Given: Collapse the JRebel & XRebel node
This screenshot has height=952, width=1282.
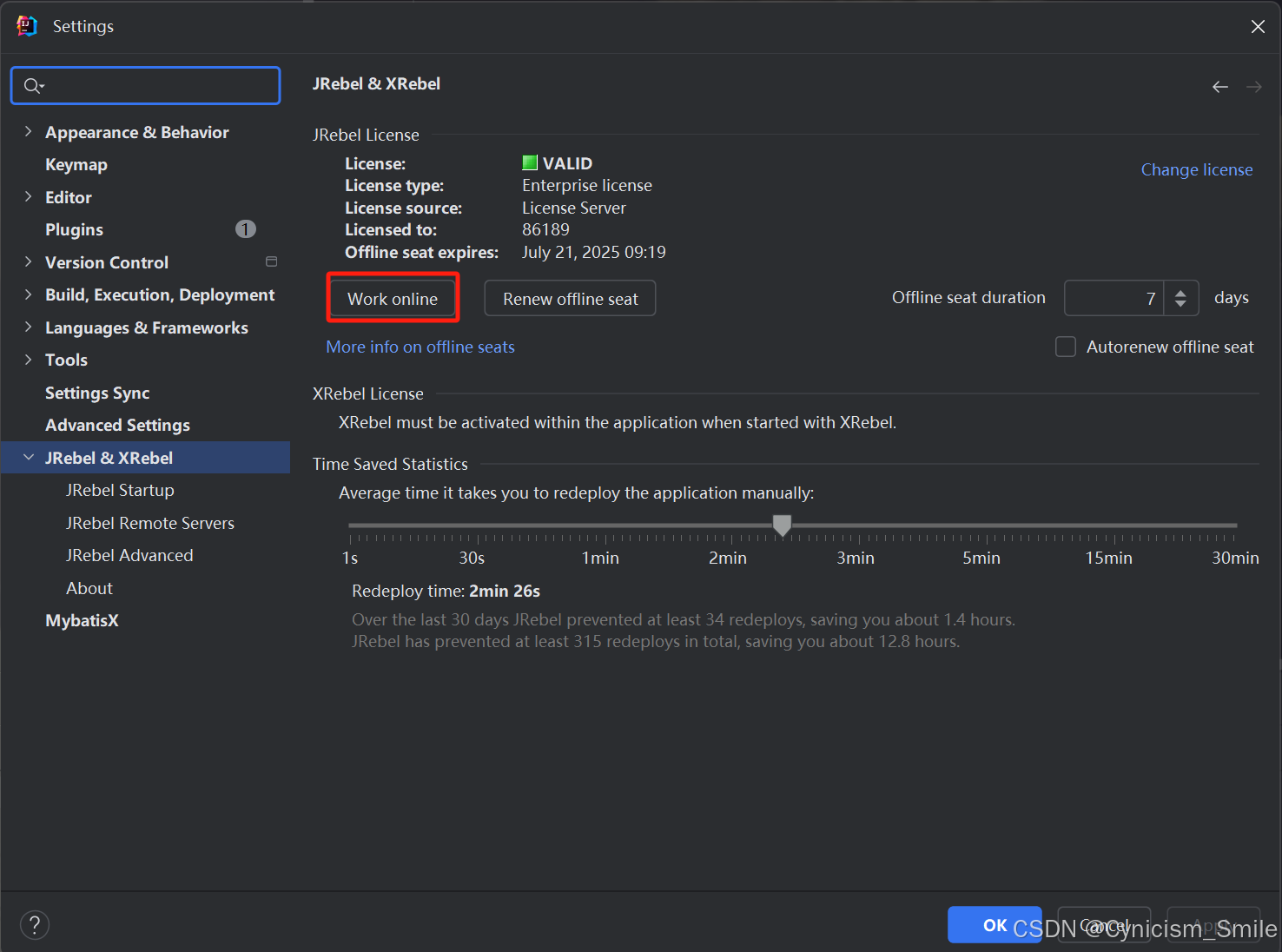Looking at the screenshot, I should tap(29, 458).
